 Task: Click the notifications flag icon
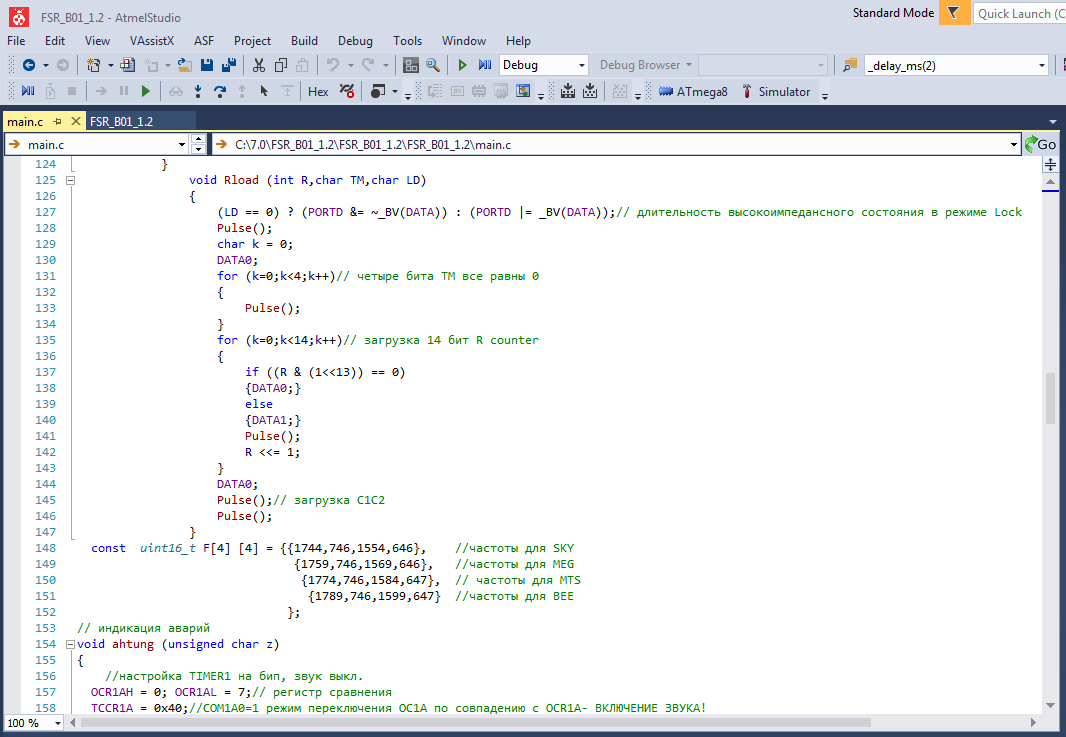click(954, 13)
